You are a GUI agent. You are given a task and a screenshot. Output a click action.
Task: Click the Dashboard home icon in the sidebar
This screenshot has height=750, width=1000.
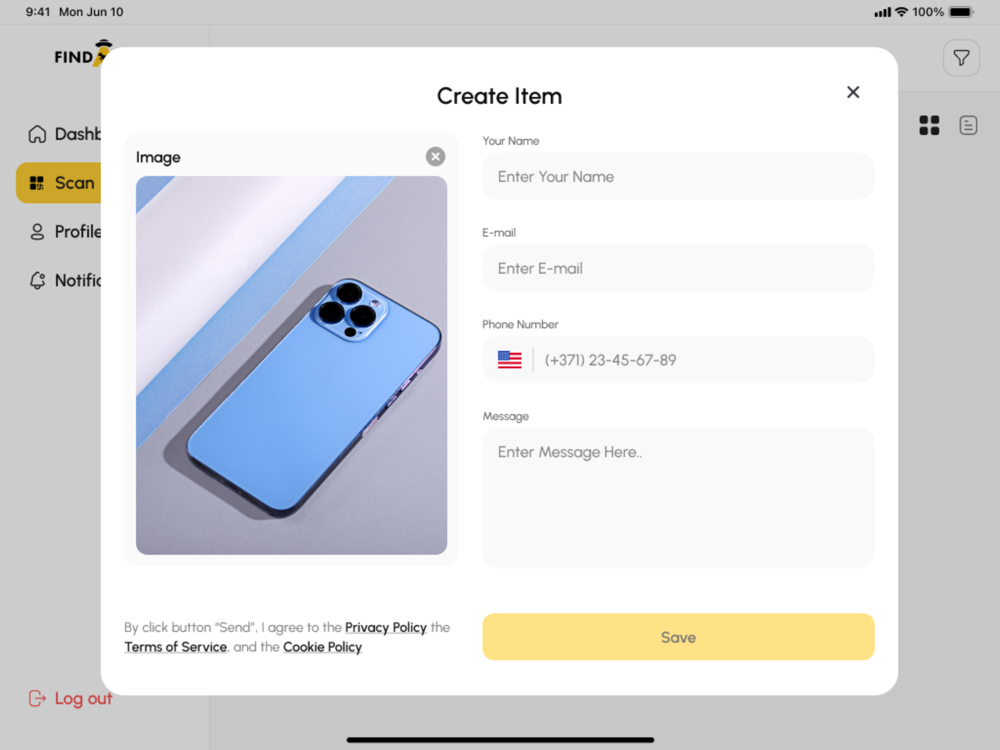click(x=37, y=134)
